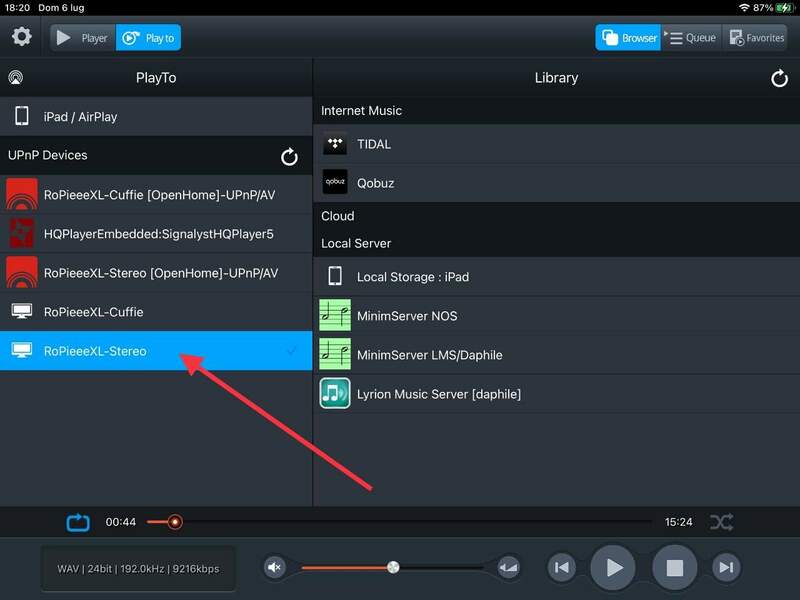This screenshot has width=800, height=600.
Task: Mute the volume with speaker icon
Action: [x=275, y=568]
